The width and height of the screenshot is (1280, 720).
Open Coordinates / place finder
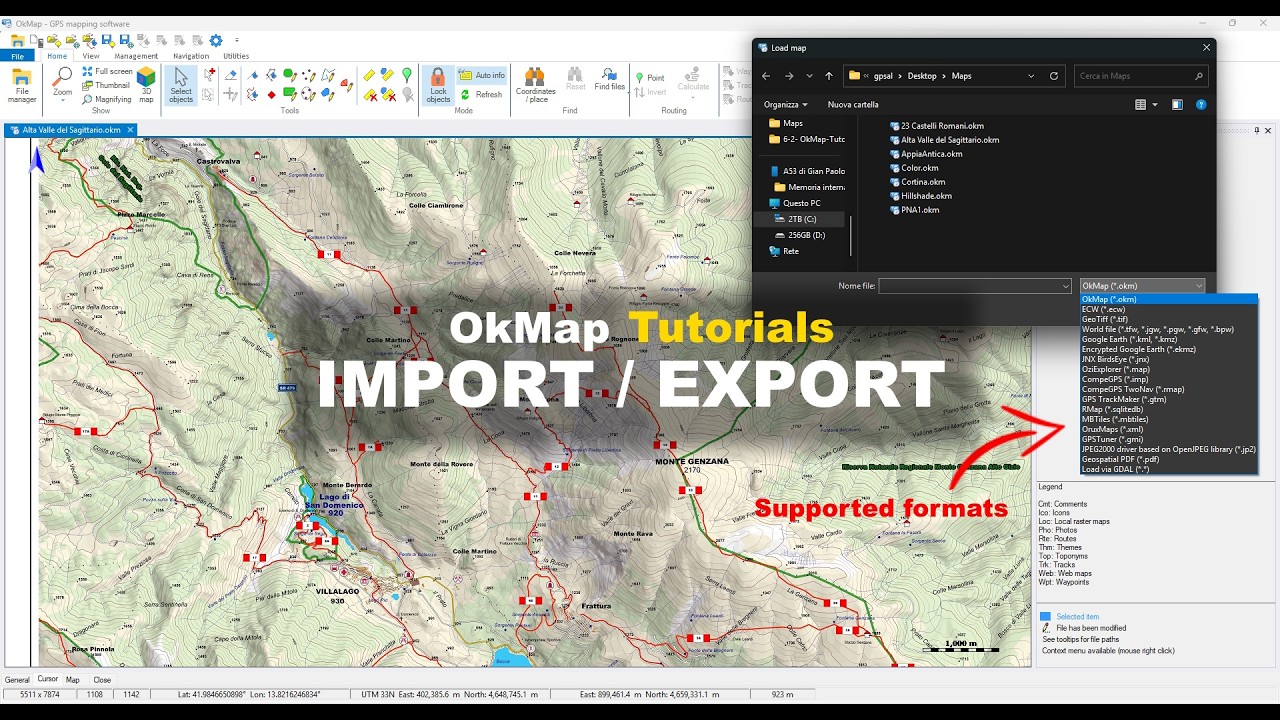coord(536,85)
